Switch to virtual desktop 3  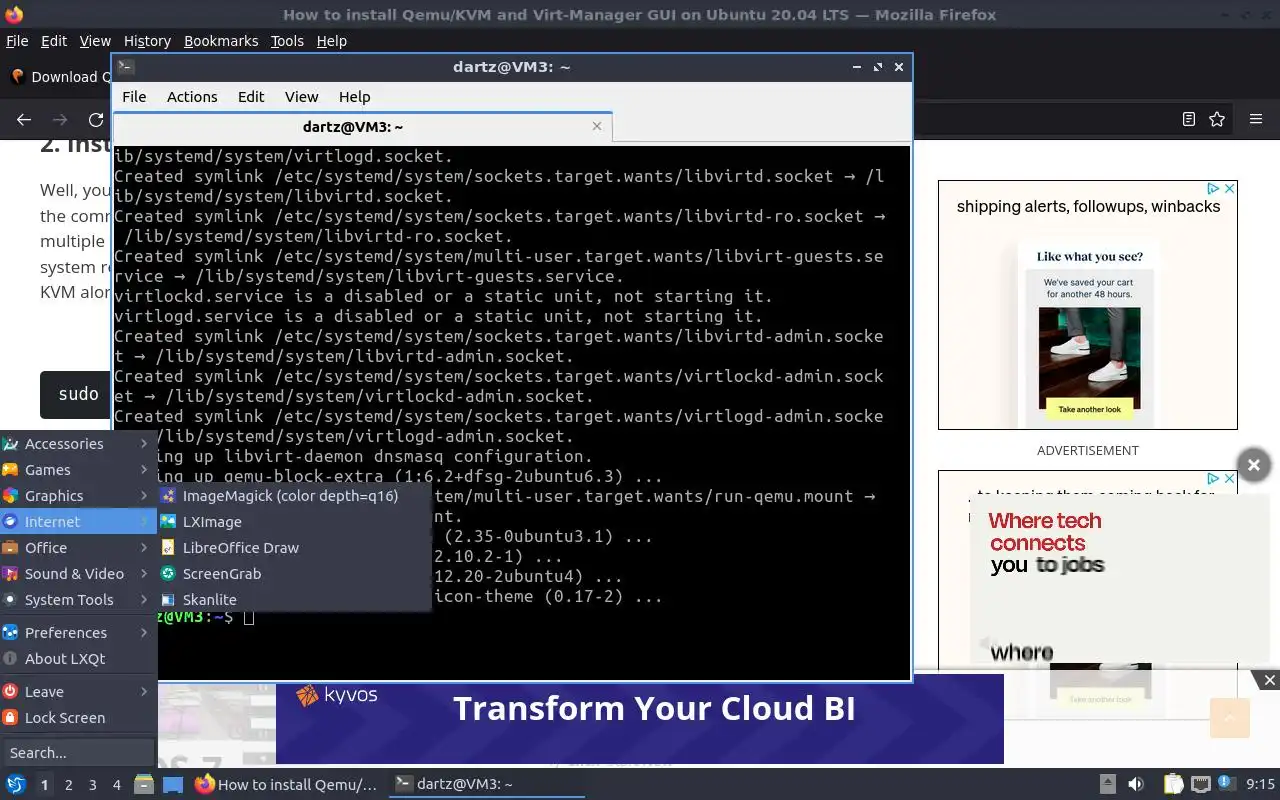pyautogui.click(x=92, y=785)
